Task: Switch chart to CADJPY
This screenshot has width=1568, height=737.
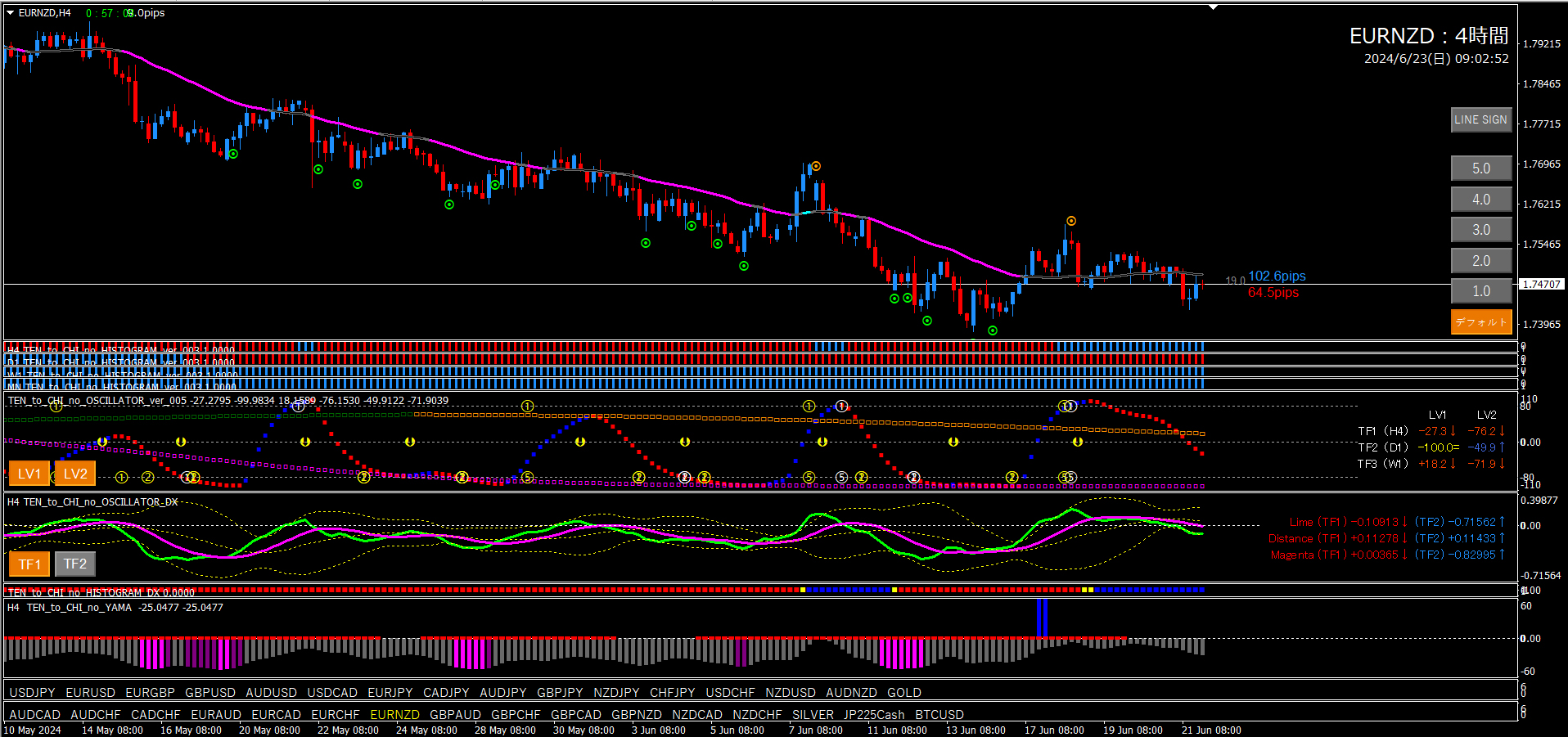Action: (446, 693)
